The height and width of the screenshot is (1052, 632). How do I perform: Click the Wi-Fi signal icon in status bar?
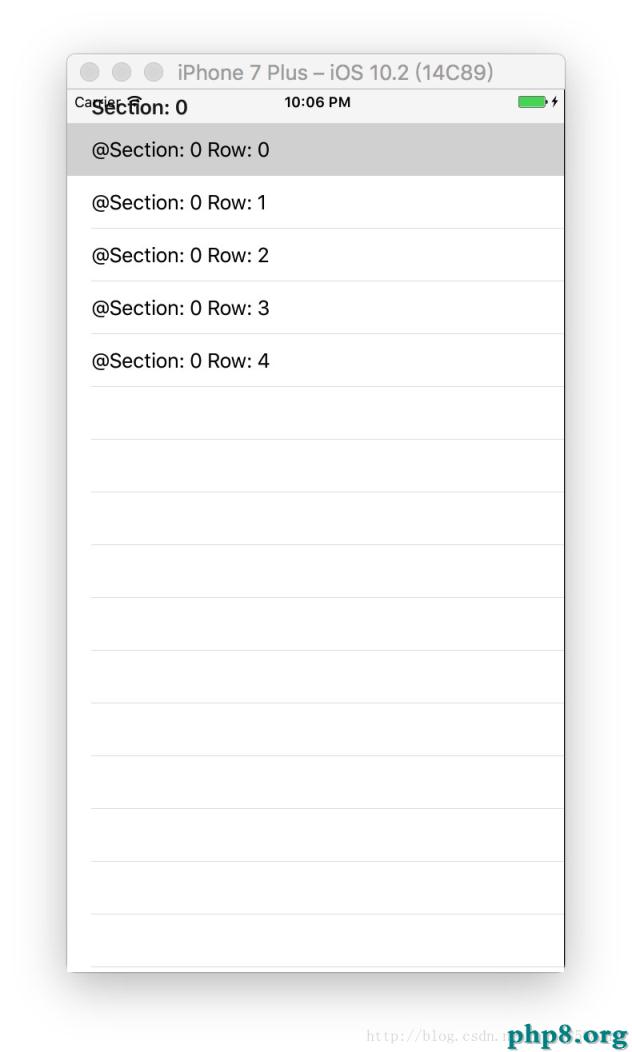click(x=134, y=100)
